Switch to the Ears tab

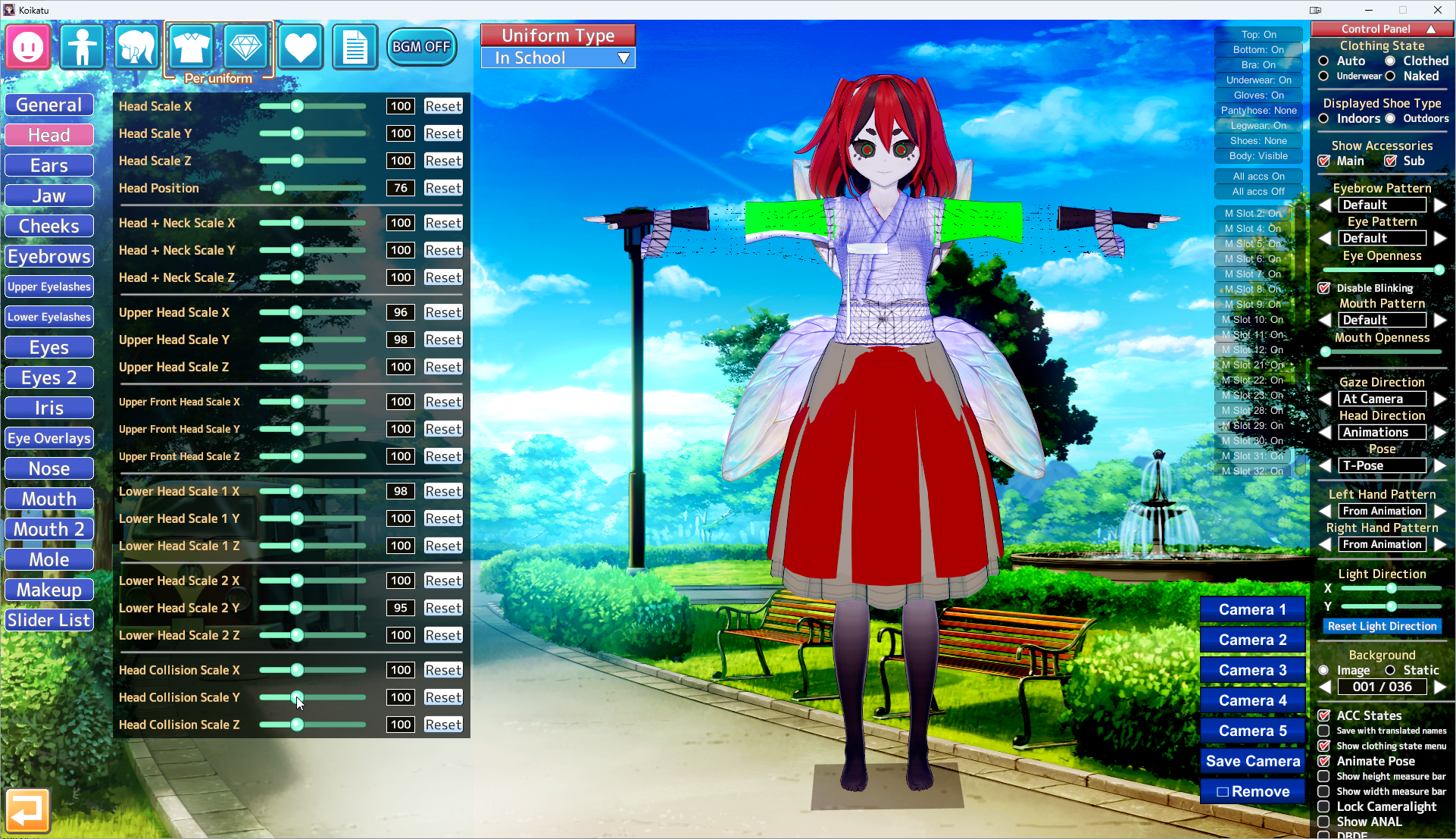click(x=49, y=165)
